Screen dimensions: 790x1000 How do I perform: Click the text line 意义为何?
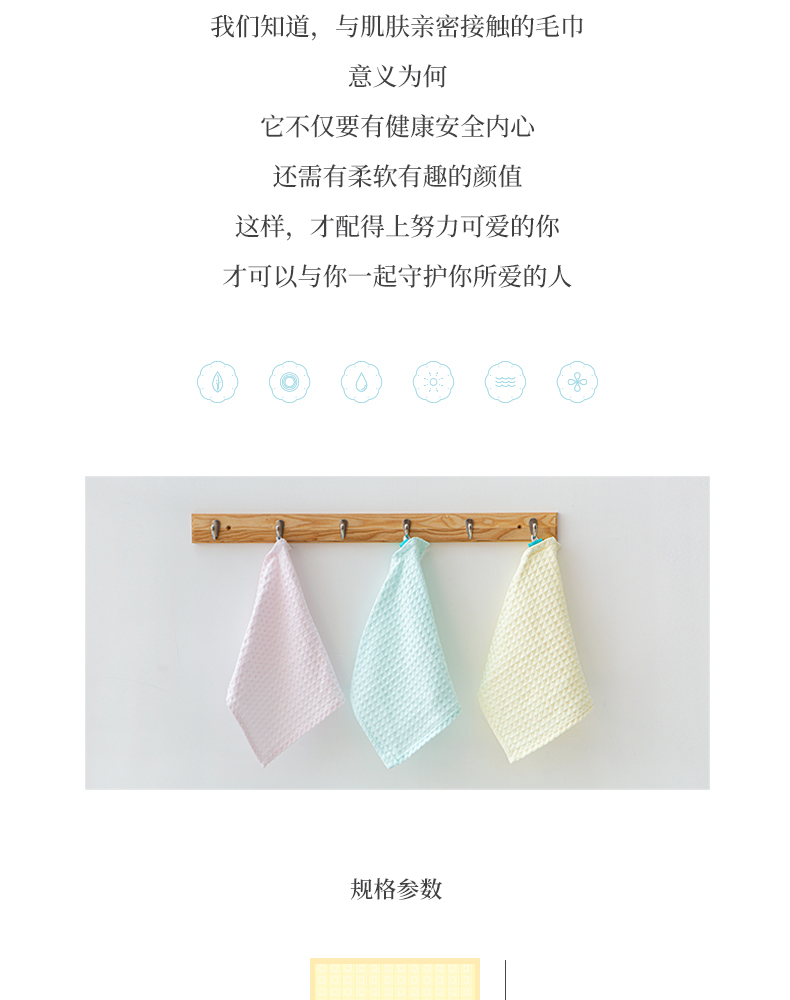(x=397, y=77)
